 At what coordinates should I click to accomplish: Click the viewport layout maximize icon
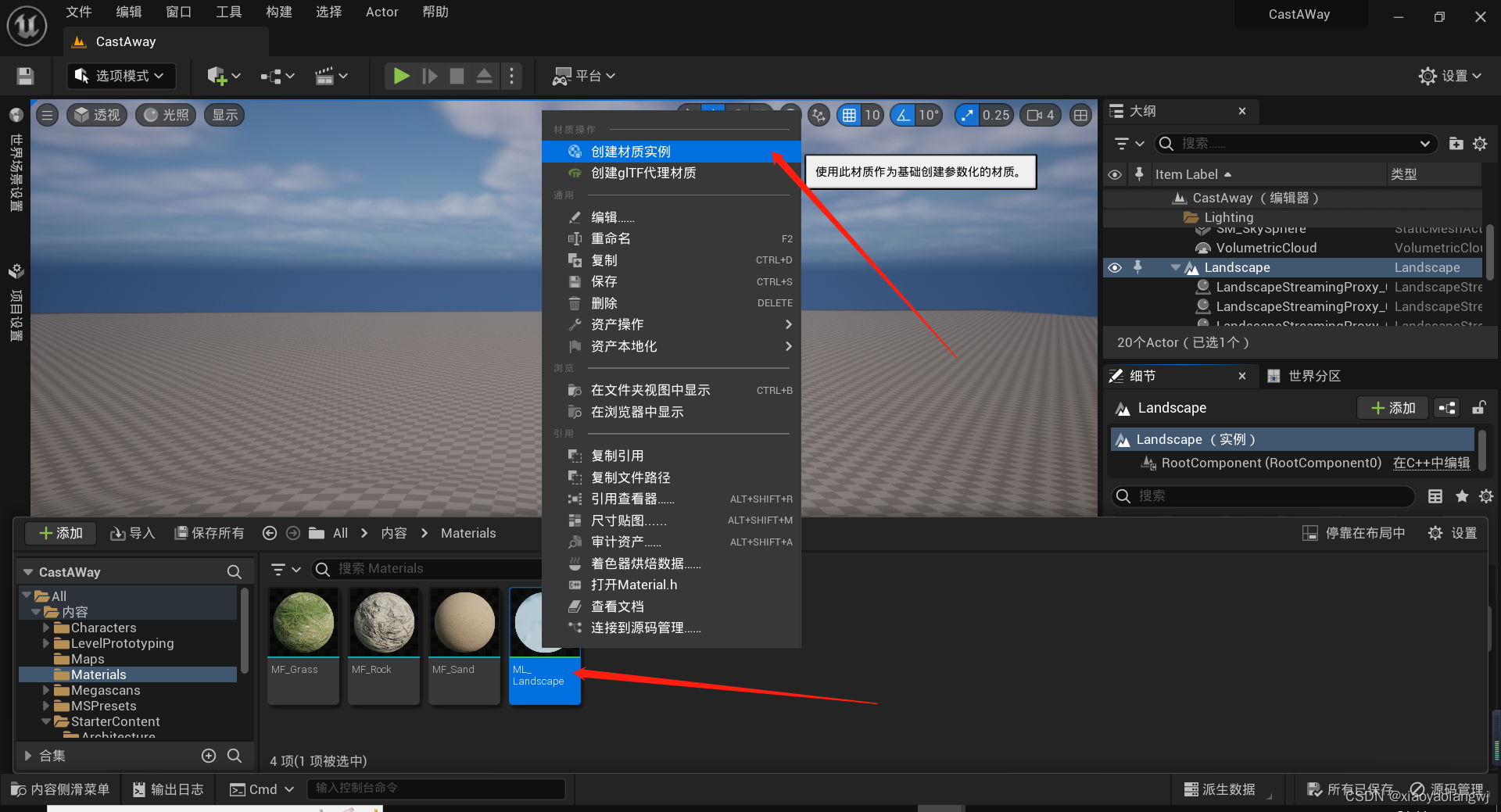pos(1080,115)
